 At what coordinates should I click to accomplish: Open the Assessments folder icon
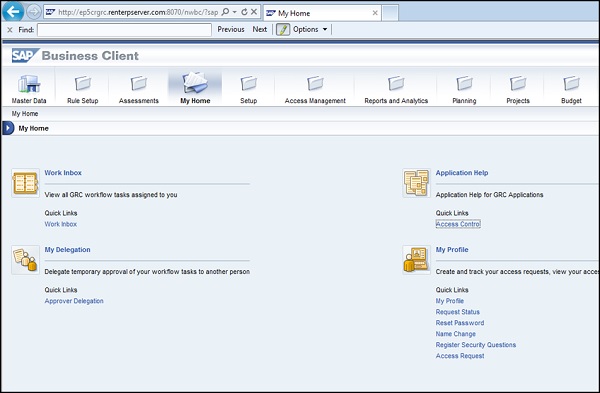(x=139, y=83)
